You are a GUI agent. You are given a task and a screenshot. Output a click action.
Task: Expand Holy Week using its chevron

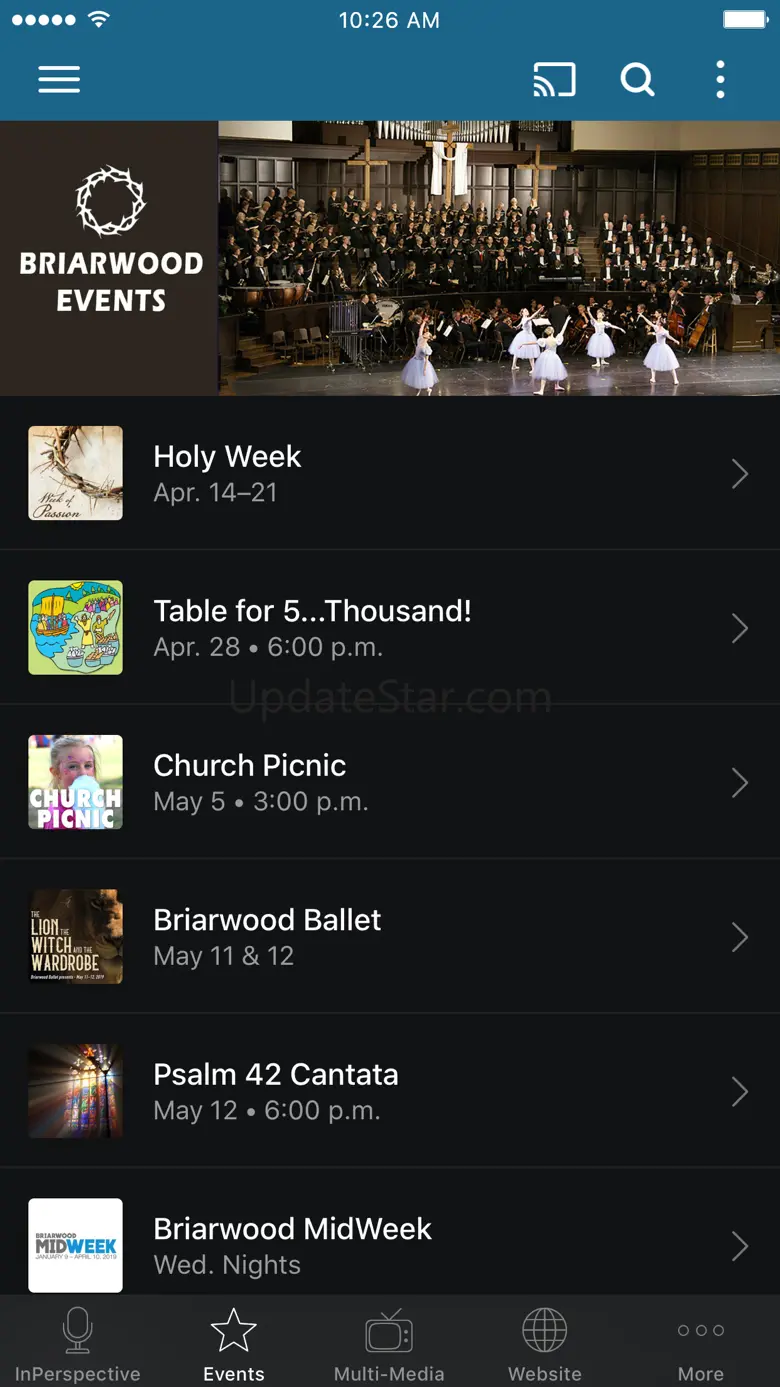(x=739, y=474)
